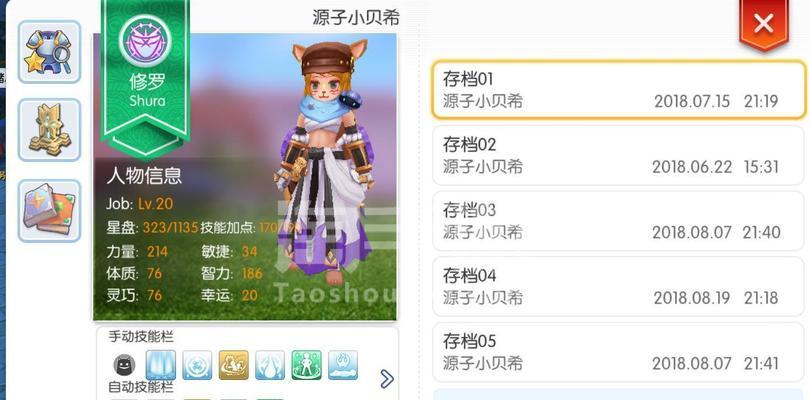Choose save 存档04 dated 2018.08.19

click(x=619, y=286)
